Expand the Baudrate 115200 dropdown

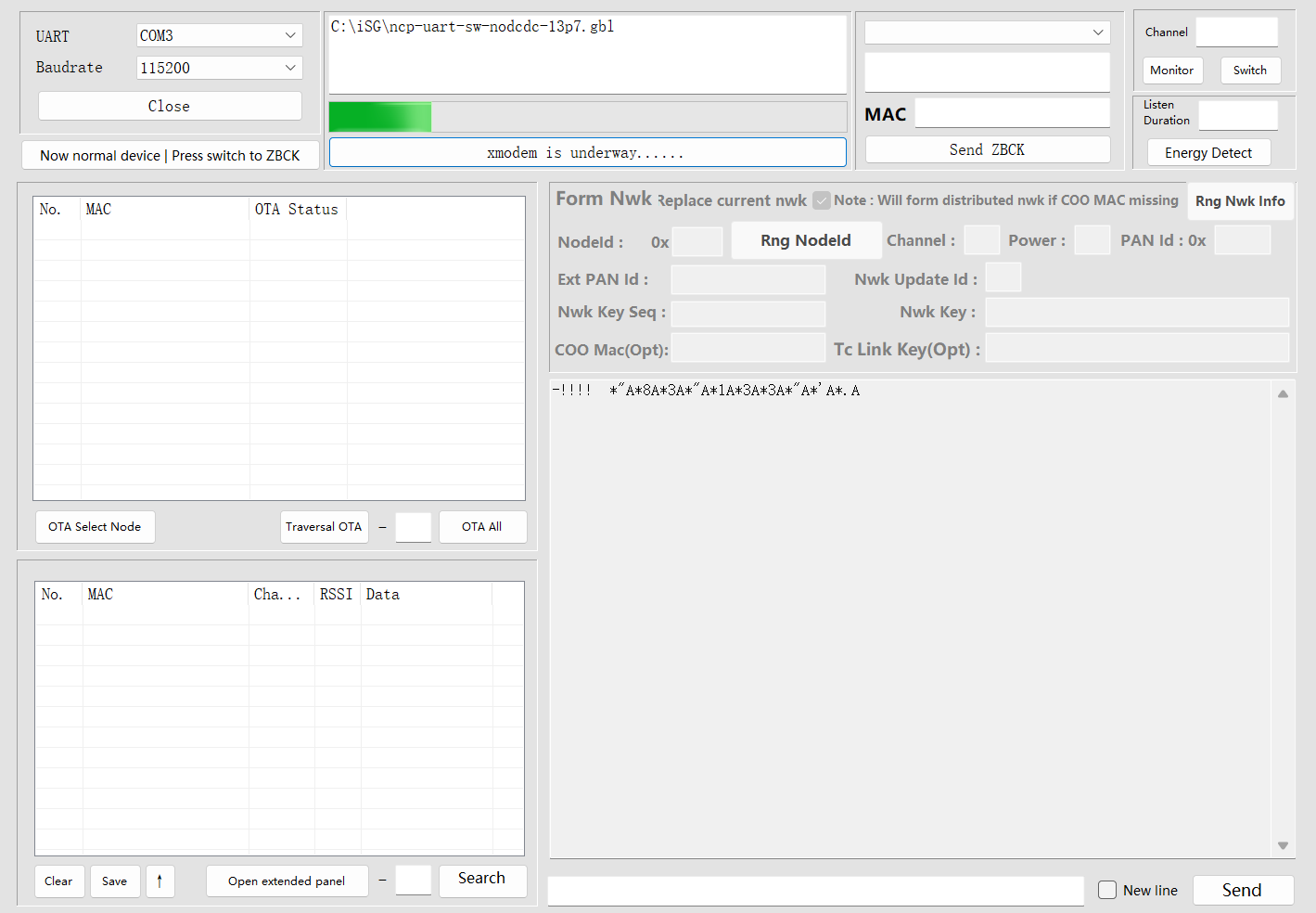[219, 68]
